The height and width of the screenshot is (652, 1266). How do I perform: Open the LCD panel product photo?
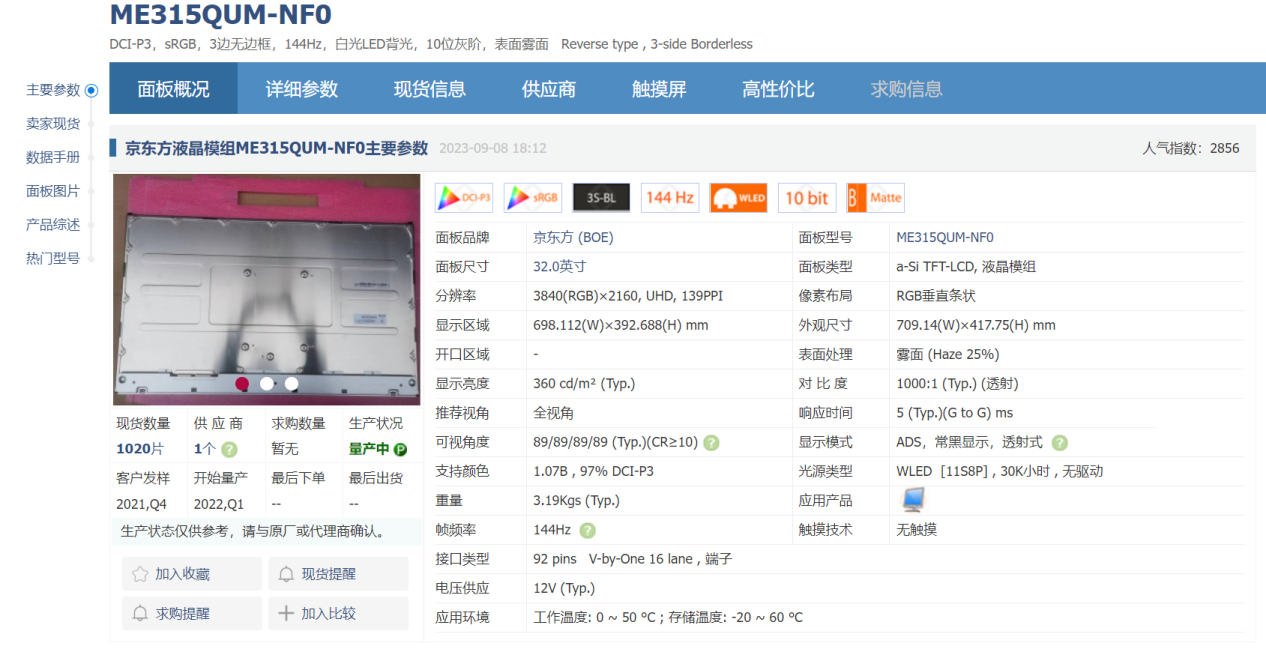coord(267,290)
